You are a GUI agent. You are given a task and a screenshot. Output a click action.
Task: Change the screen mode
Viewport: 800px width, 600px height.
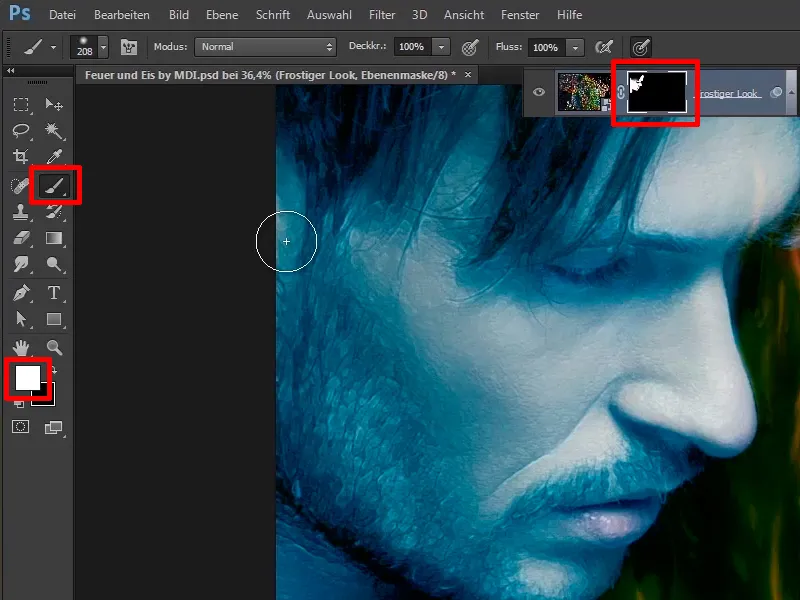(54, 427)
